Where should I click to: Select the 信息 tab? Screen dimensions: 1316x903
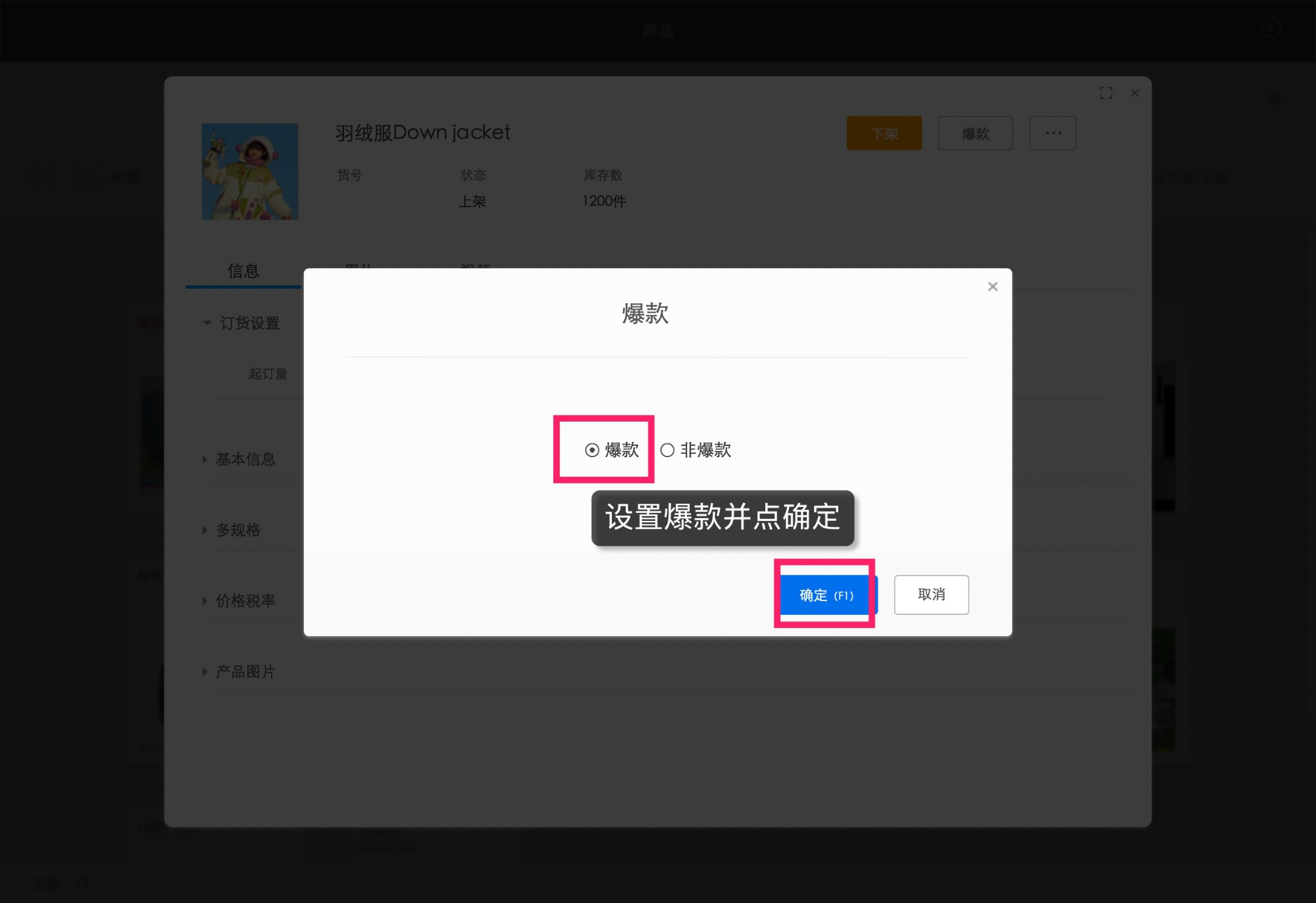[242, 270]
